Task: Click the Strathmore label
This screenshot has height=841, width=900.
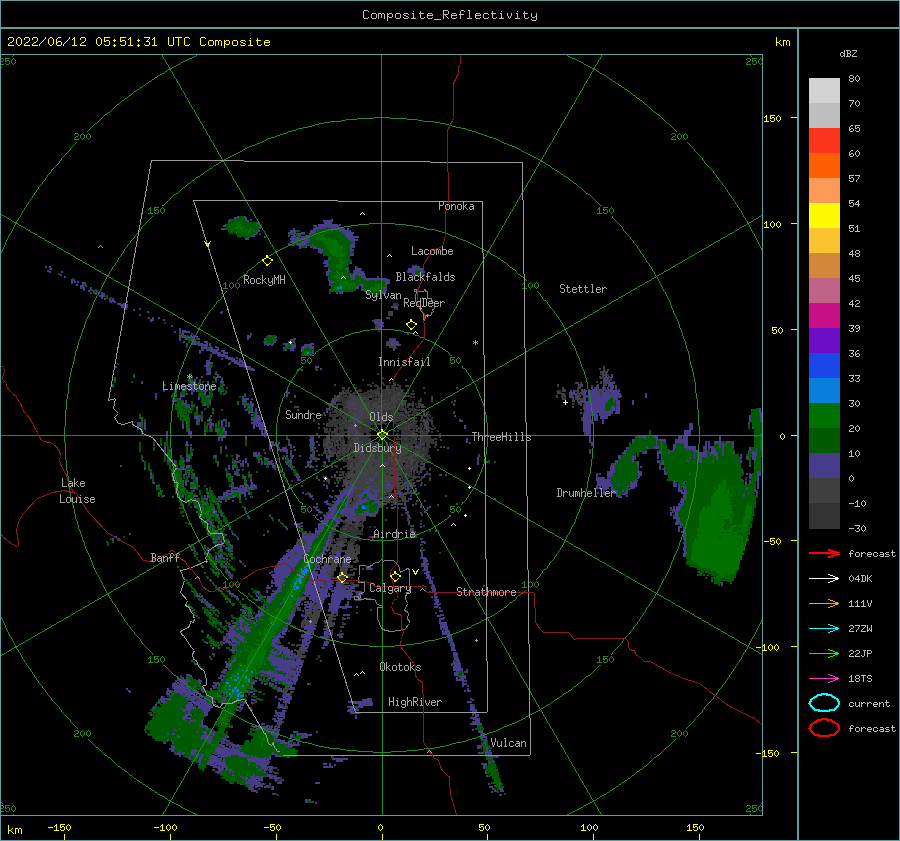Action: click(x=486, y=592)
